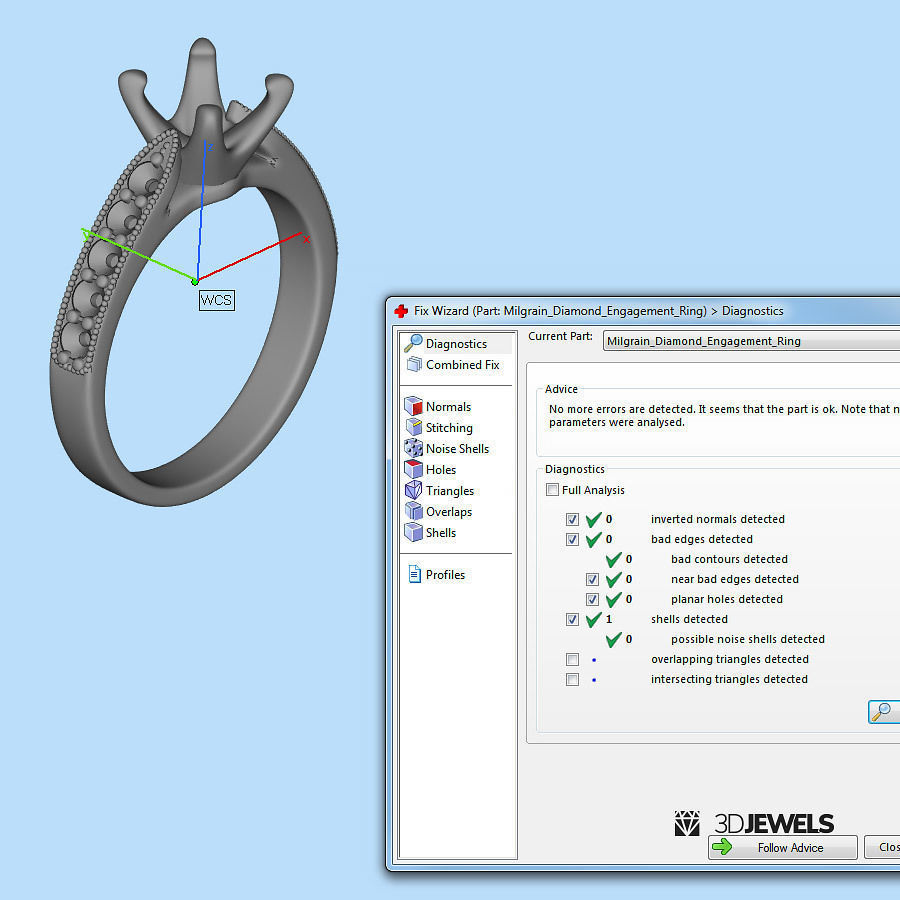Click the magnifier Update button
The width and height of the screenshot is (900, 900).
coord(883,712)
